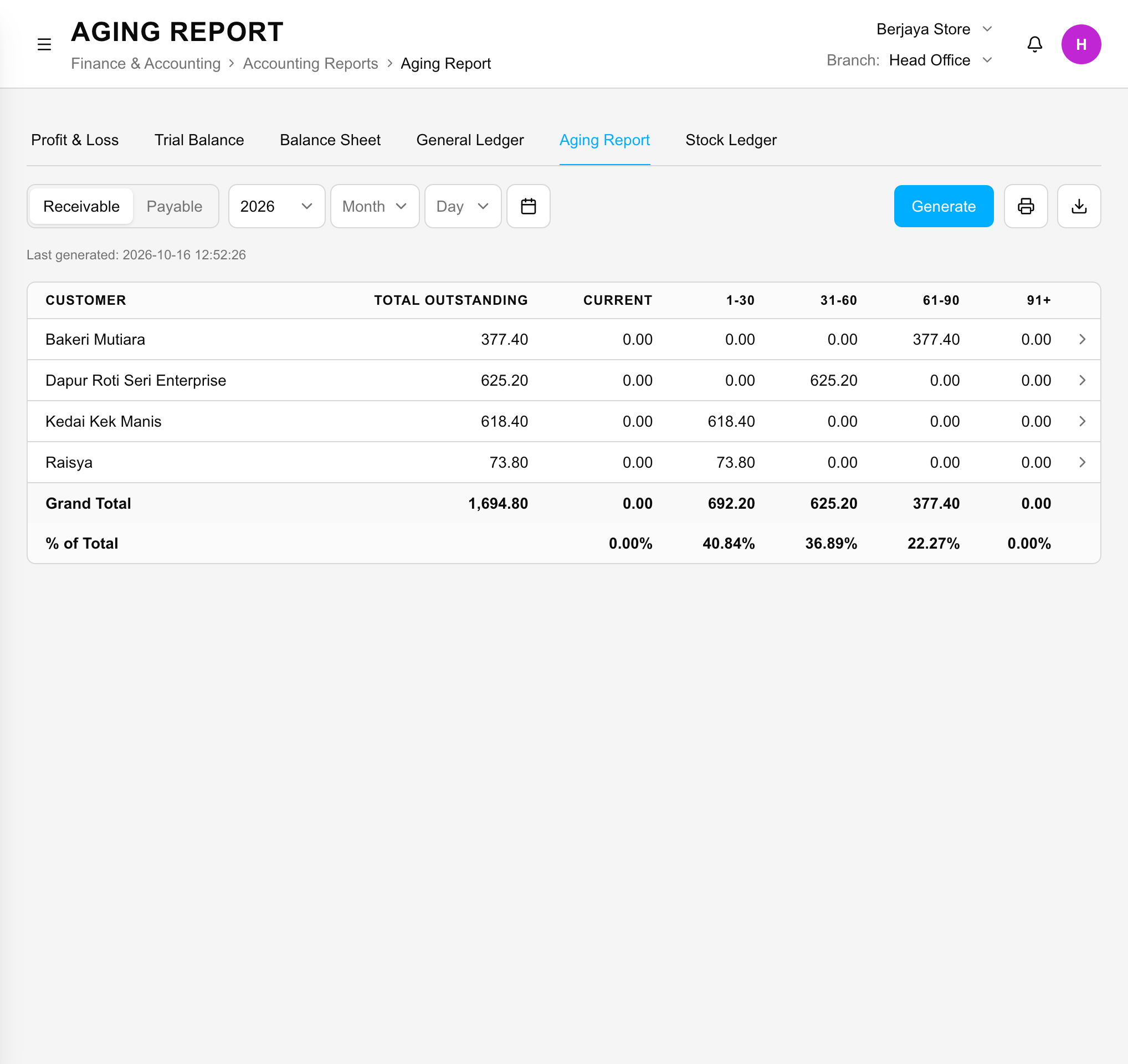The width and height of the screenshot is (1128, 1064).
Task: Click Dapur Roti Seri 31-60 value 625.20
Action: pyautogui.click(x=833, y=380)
